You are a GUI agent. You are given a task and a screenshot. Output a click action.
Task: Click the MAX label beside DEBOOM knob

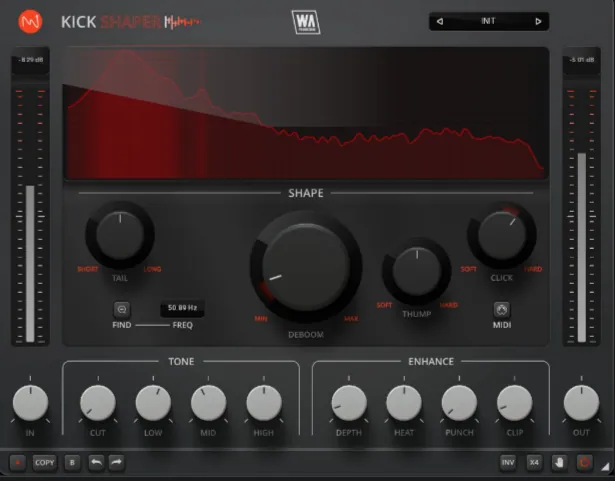pos(351,319)
